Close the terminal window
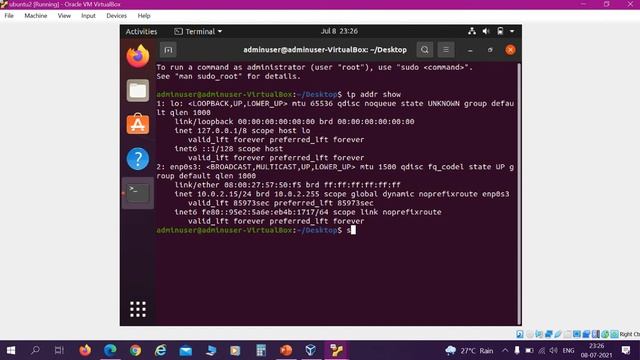This screenshot has height=360, width=640. pos(510,50)
